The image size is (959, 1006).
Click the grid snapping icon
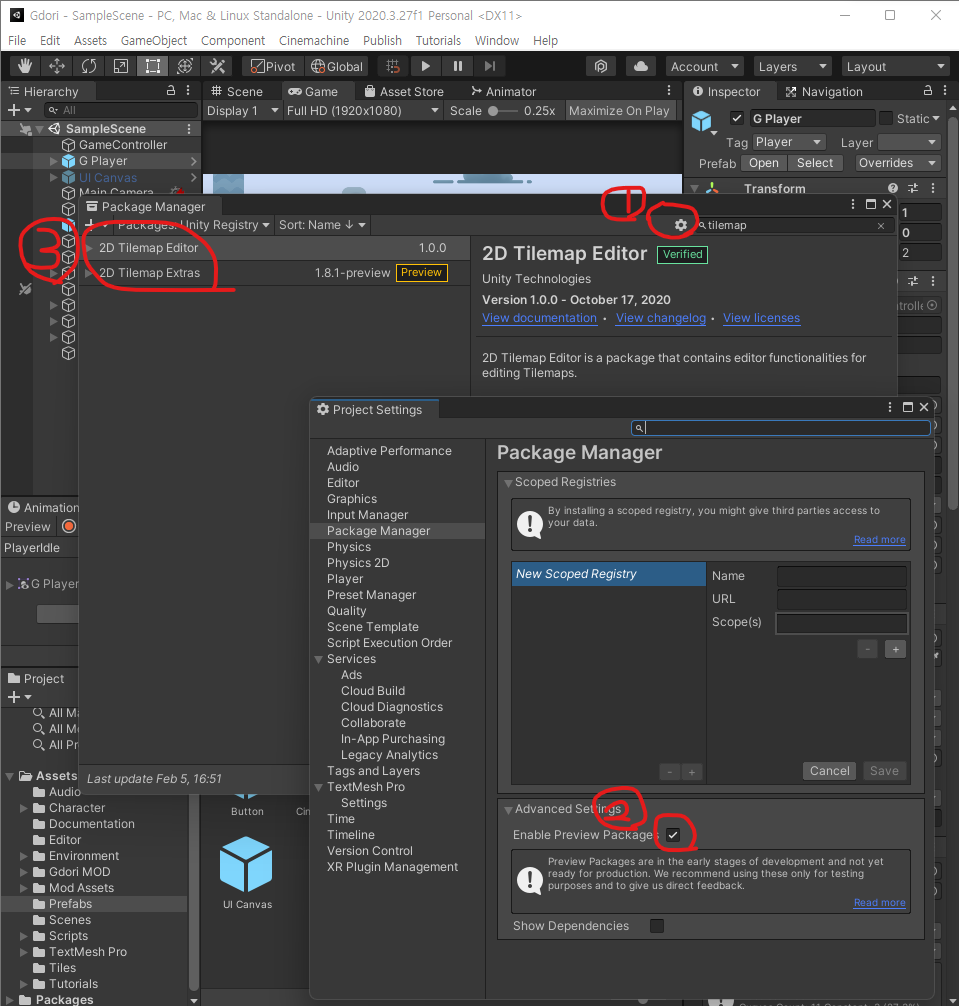click(x=393, y=66)
